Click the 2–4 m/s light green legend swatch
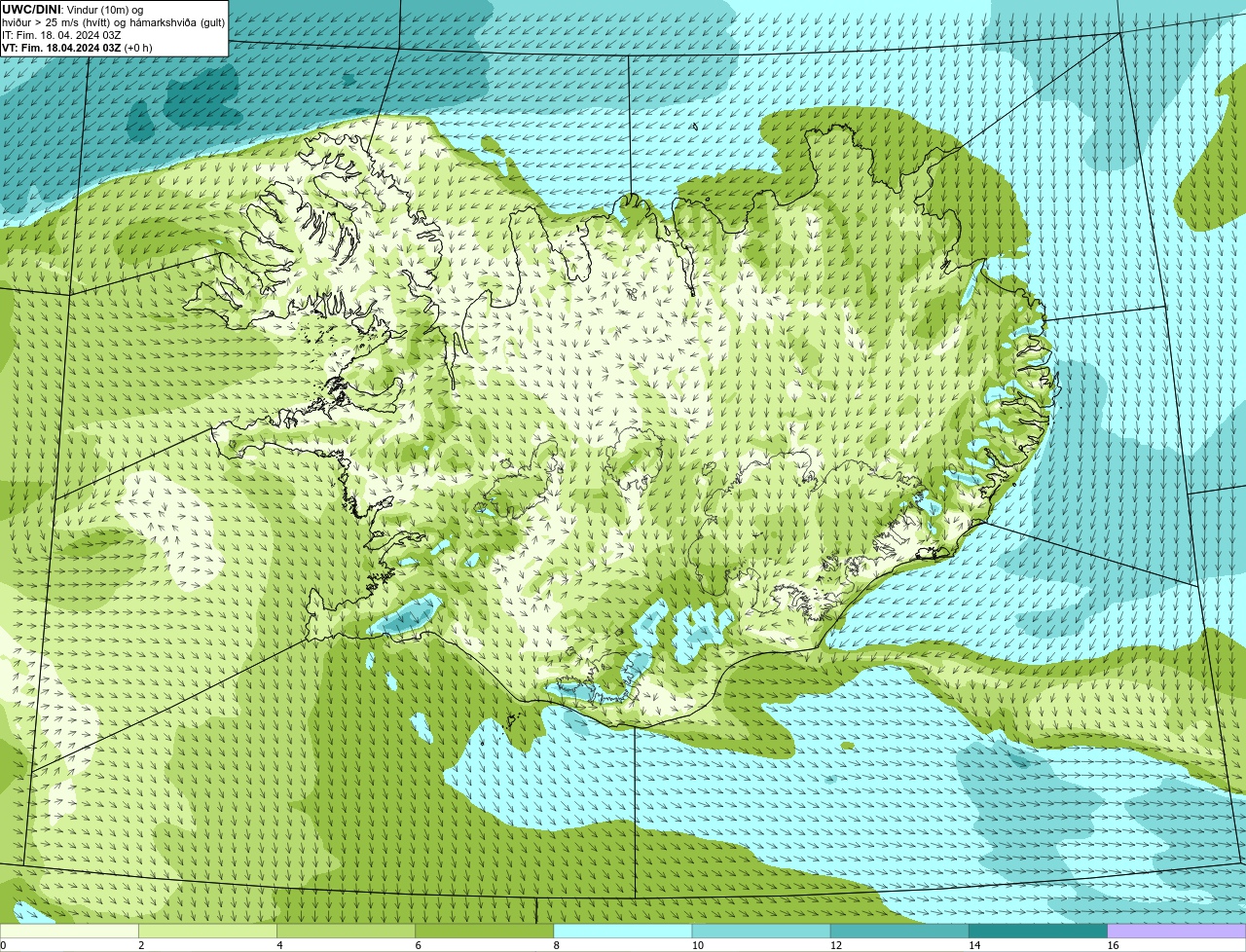Screen dimensions: 1246x952 pyautogui.click(x=207, y=932)
